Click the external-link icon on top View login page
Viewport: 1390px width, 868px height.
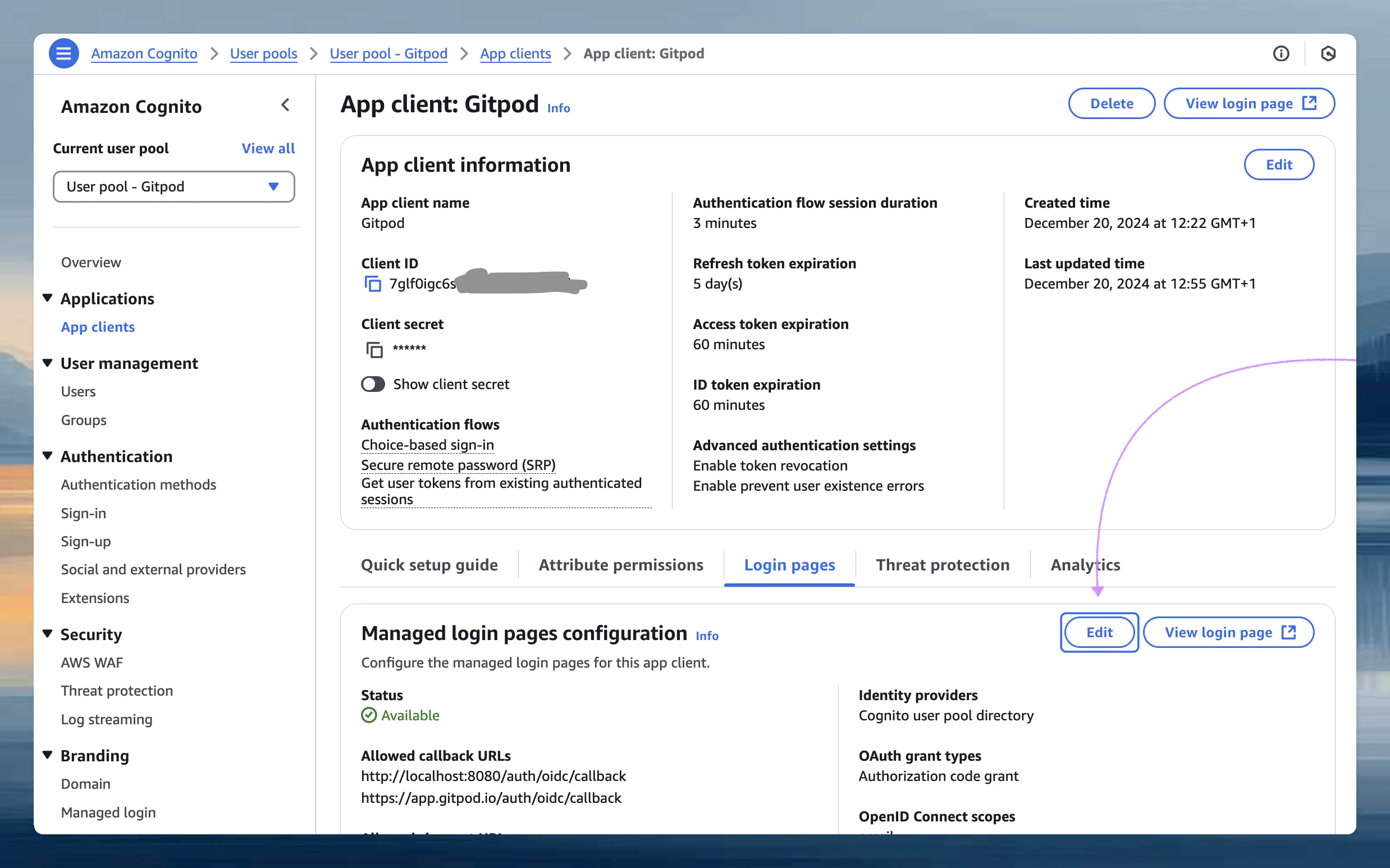click(x=1310, y=102)
